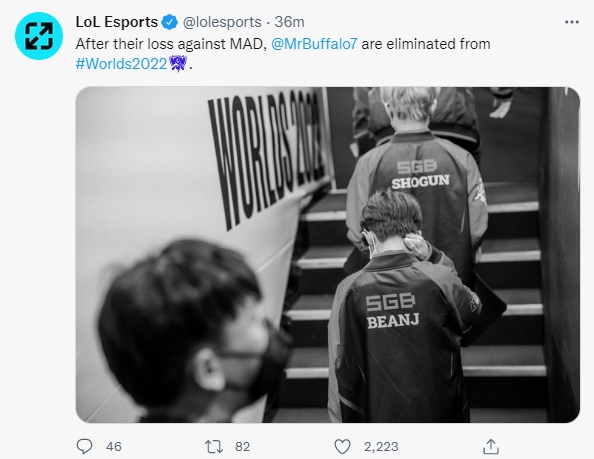Visit the @MrBuffalo7 mention
594x459 pixels.
[x=314, y=44]
